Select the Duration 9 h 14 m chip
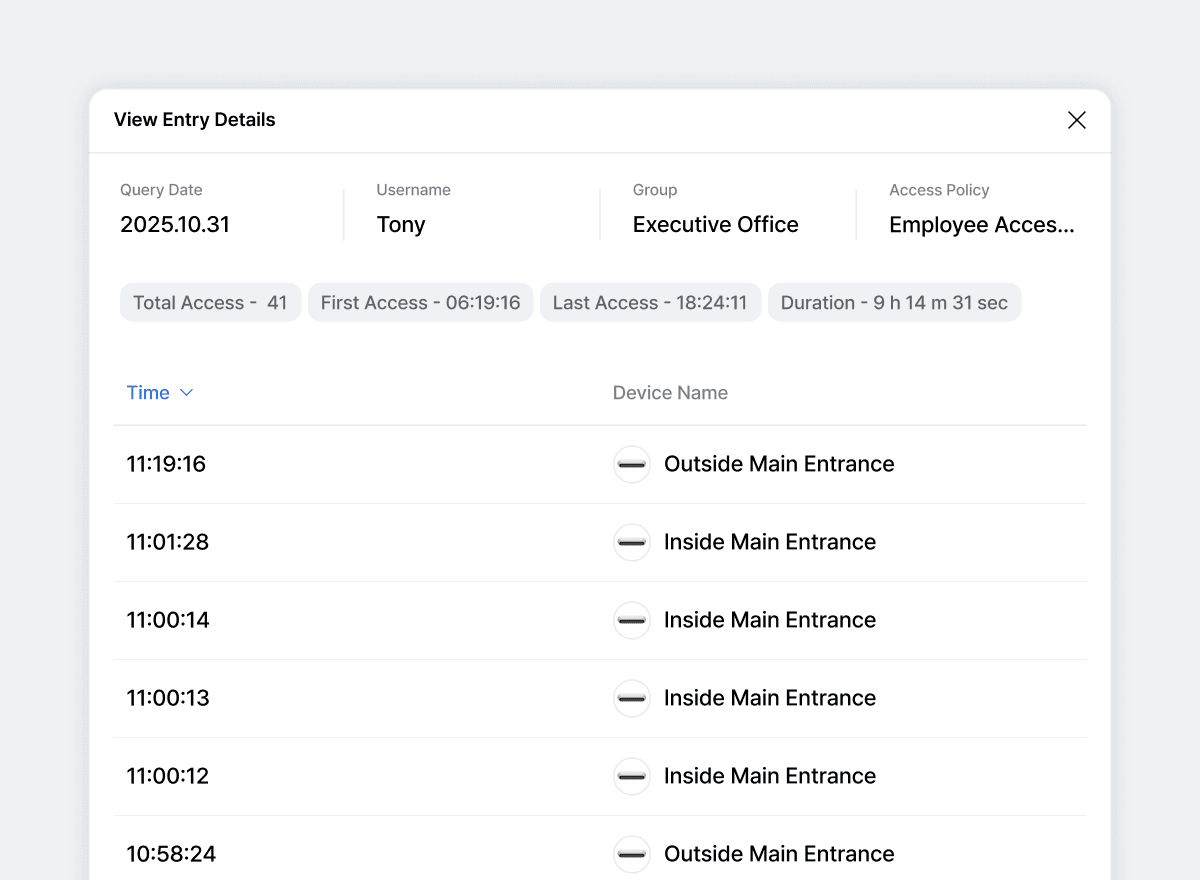1200x880 pixels. (x=894, y=303)
